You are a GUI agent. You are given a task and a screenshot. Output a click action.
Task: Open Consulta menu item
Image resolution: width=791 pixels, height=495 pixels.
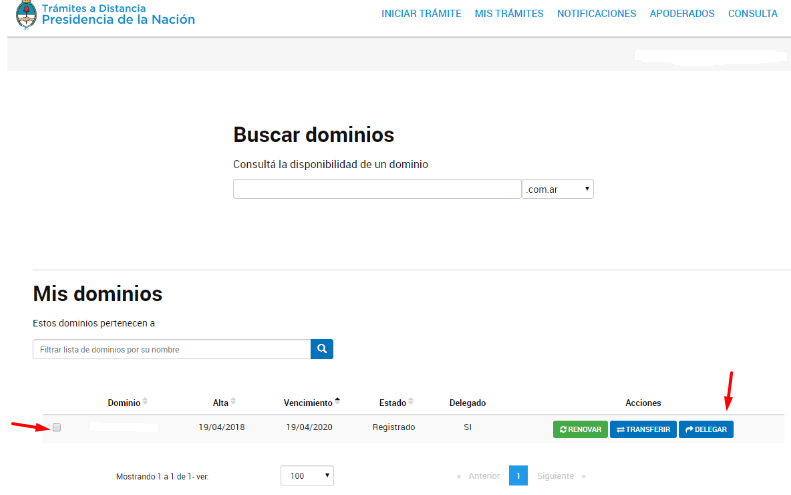tap(753, 14)
